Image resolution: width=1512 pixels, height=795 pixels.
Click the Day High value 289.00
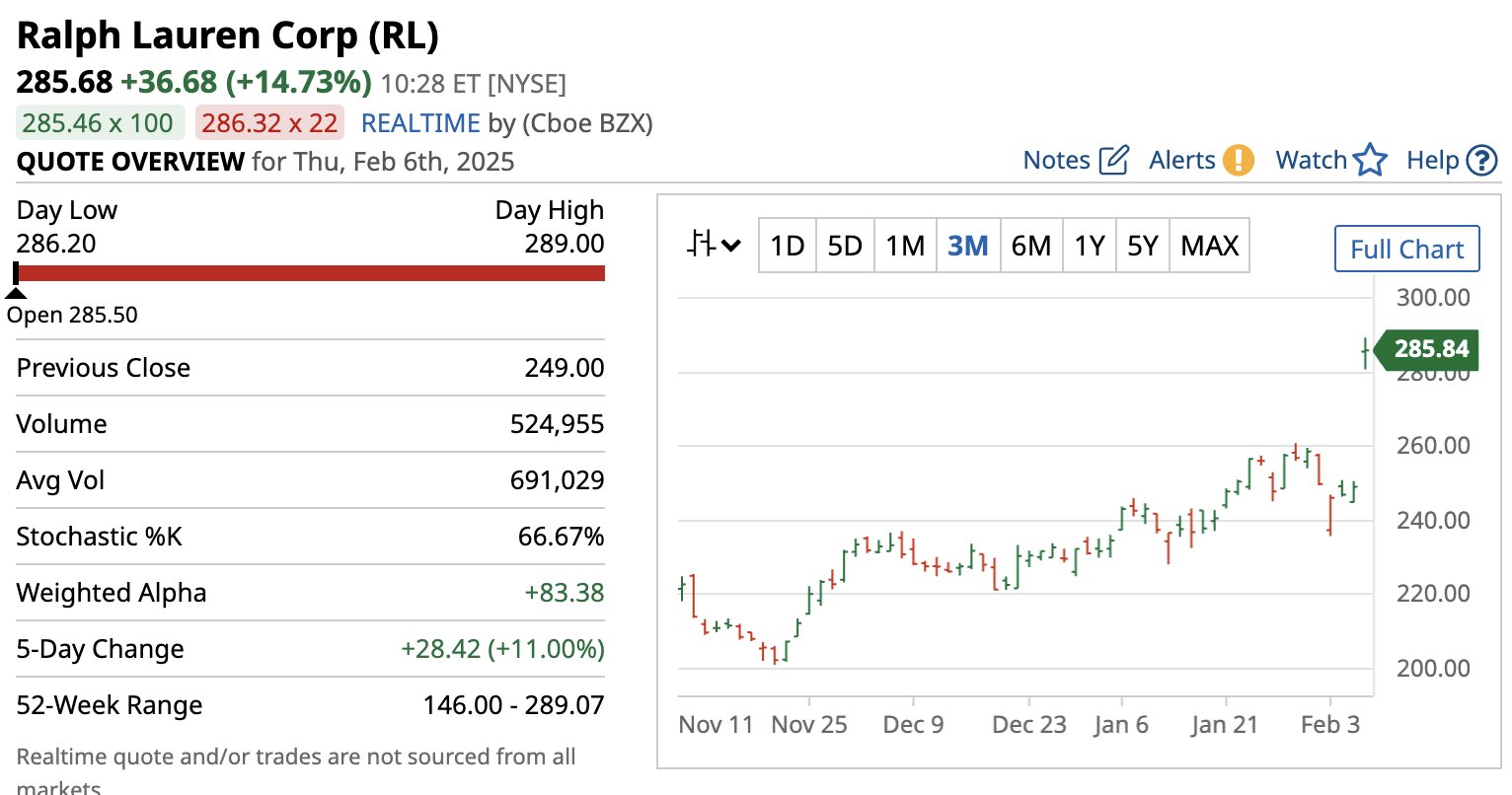click(565, 244)
